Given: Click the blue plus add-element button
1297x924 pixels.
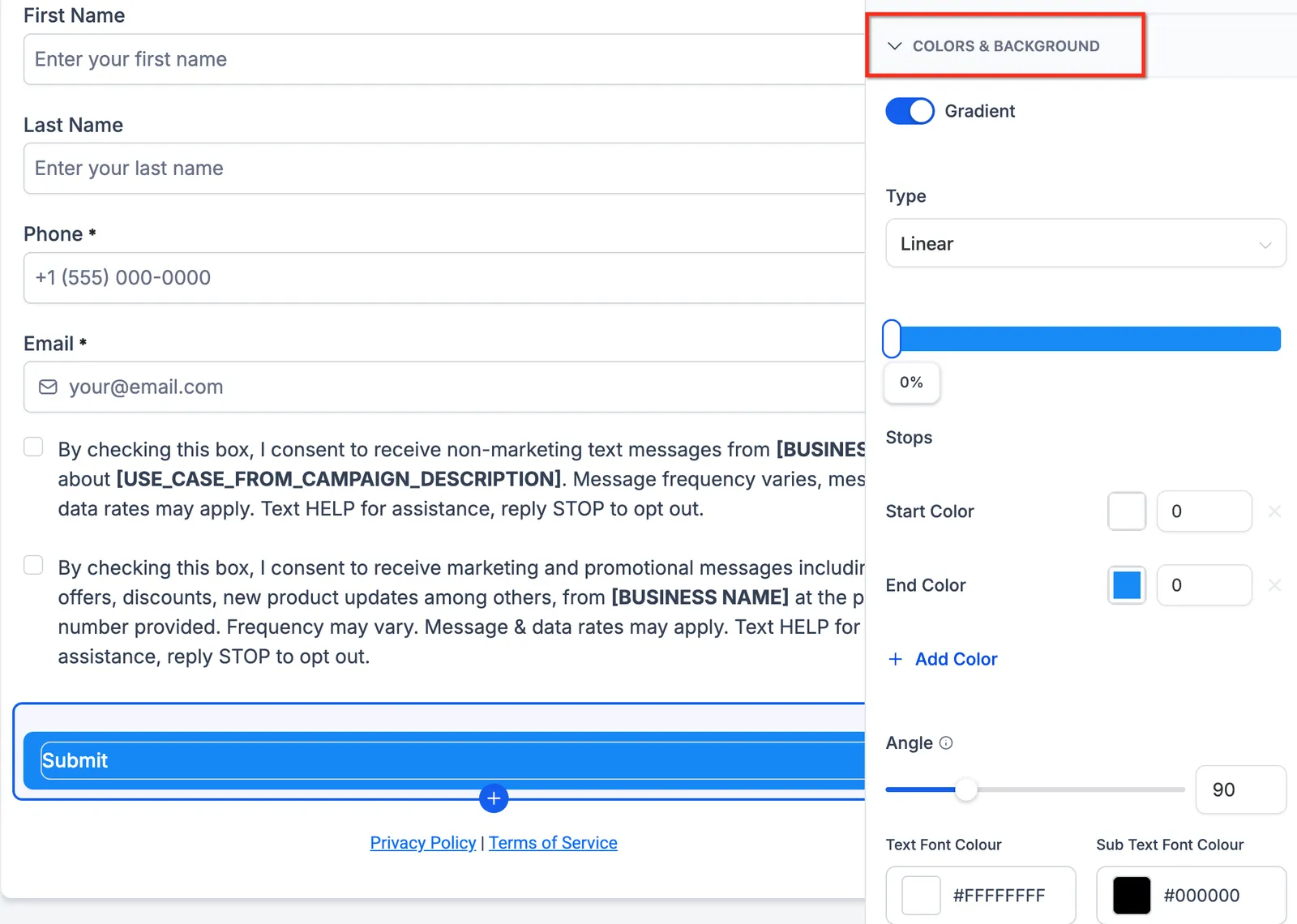Looking at the screenshot, I should [494, 798].
